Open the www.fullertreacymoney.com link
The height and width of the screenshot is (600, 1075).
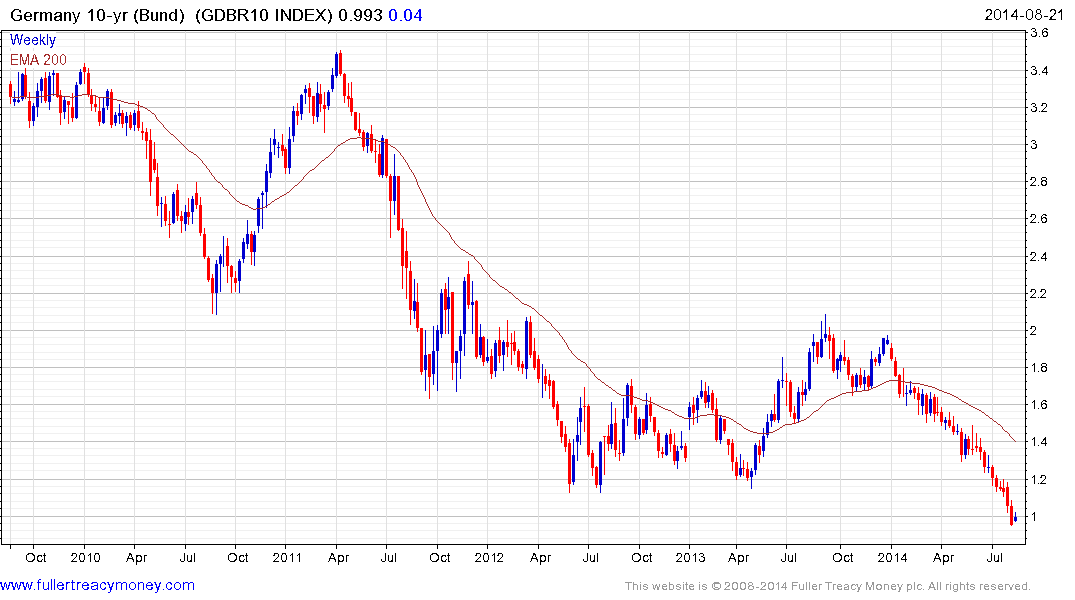97,585
